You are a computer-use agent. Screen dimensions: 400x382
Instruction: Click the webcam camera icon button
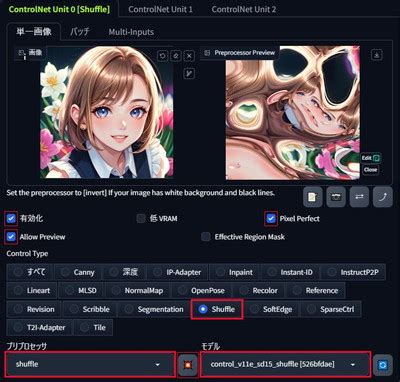[x=336, y=197]
